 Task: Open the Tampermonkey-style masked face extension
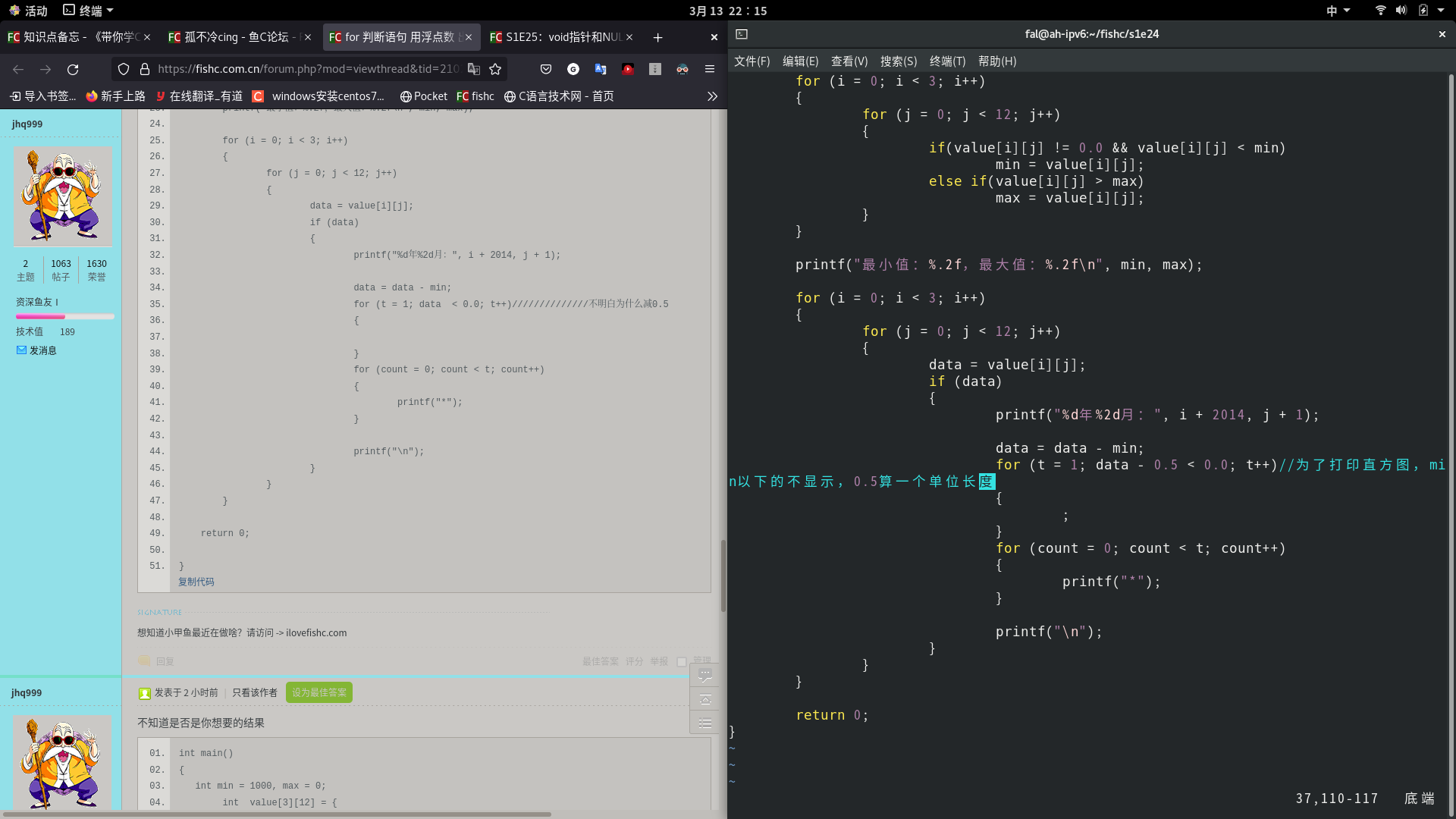coord(682,69)
